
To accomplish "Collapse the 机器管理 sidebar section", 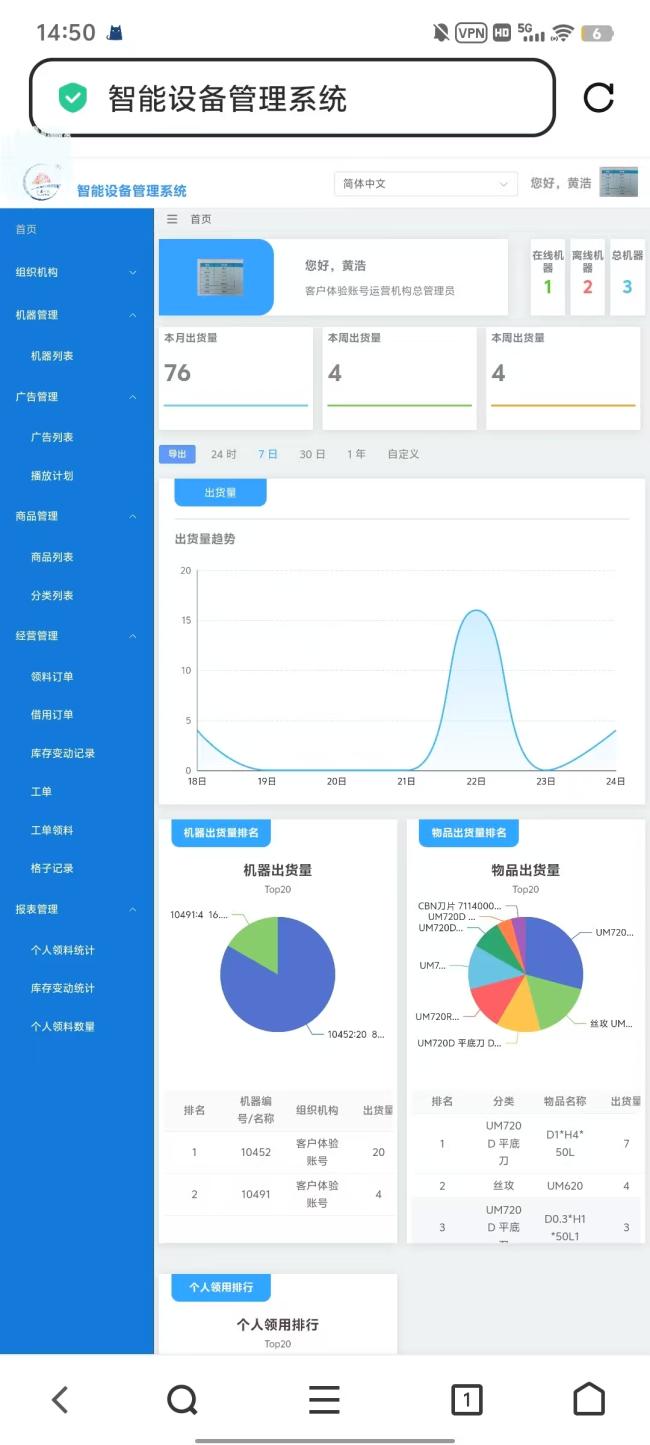I will [76, 315].
